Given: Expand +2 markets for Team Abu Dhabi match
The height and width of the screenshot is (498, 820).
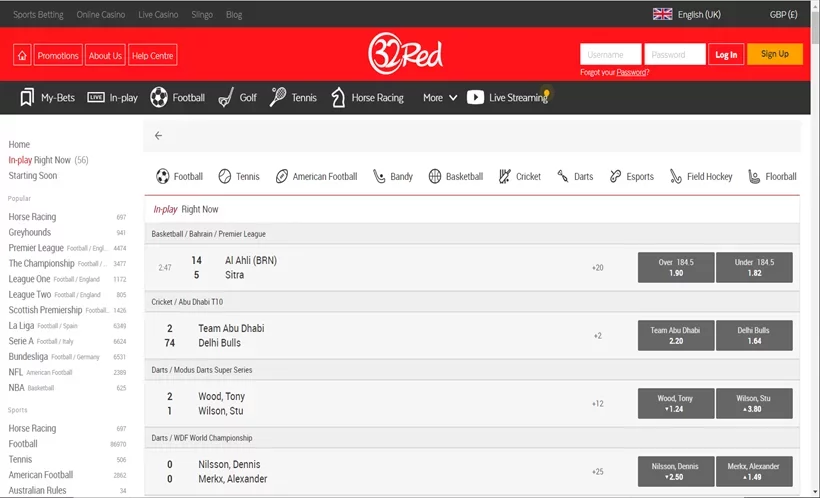Looking at the screenshot, I should (598, 335).
